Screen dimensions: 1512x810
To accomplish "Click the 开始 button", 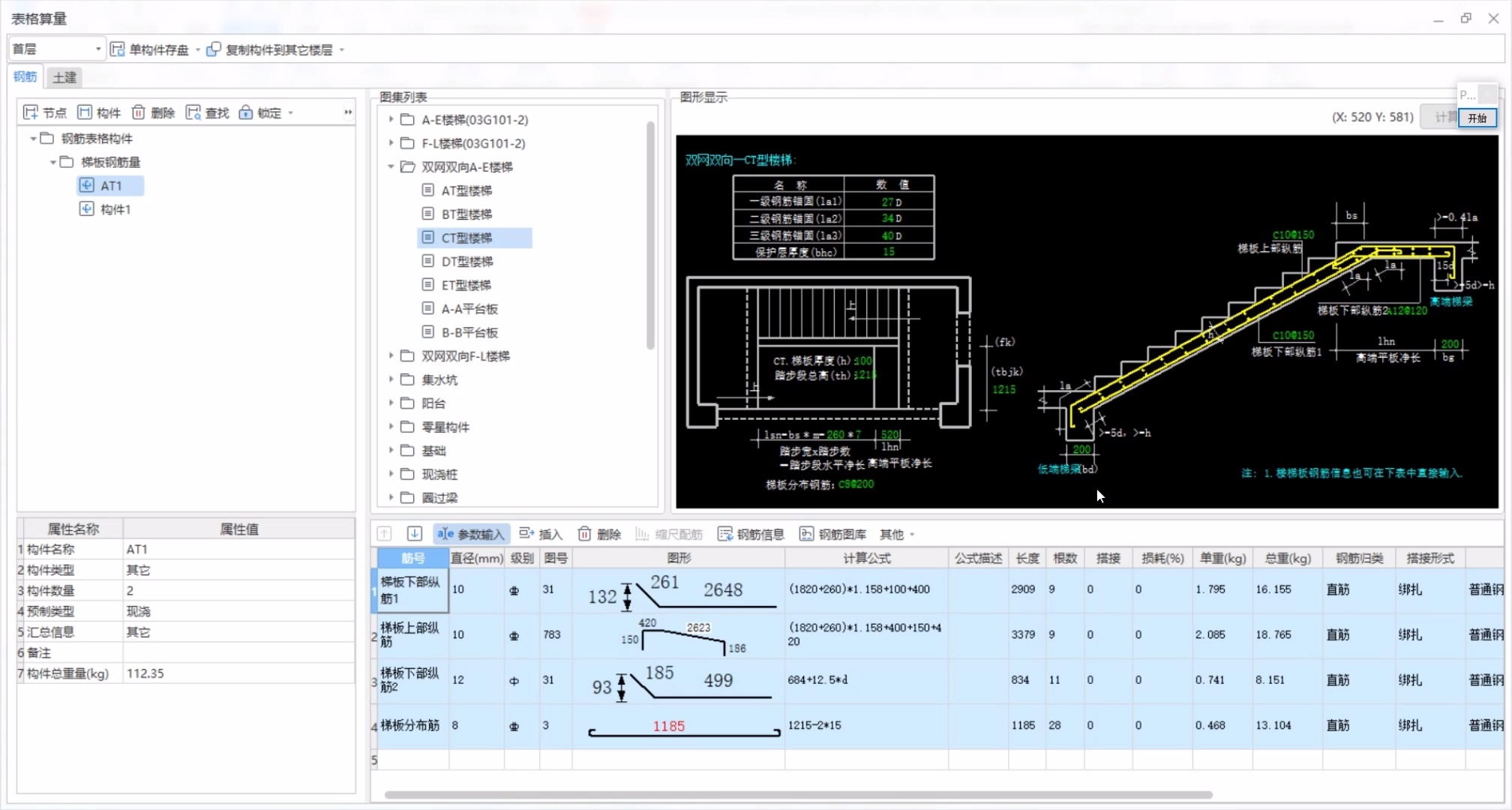I will tap(1477, 118).
